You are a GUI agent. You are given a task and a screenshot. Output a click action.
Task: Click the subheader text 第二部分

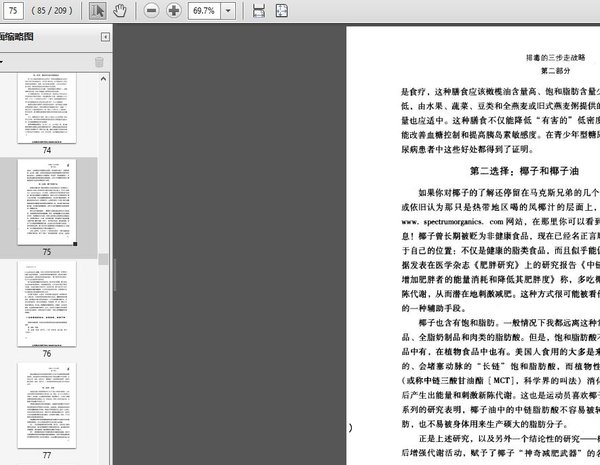[x=556, y=71]
